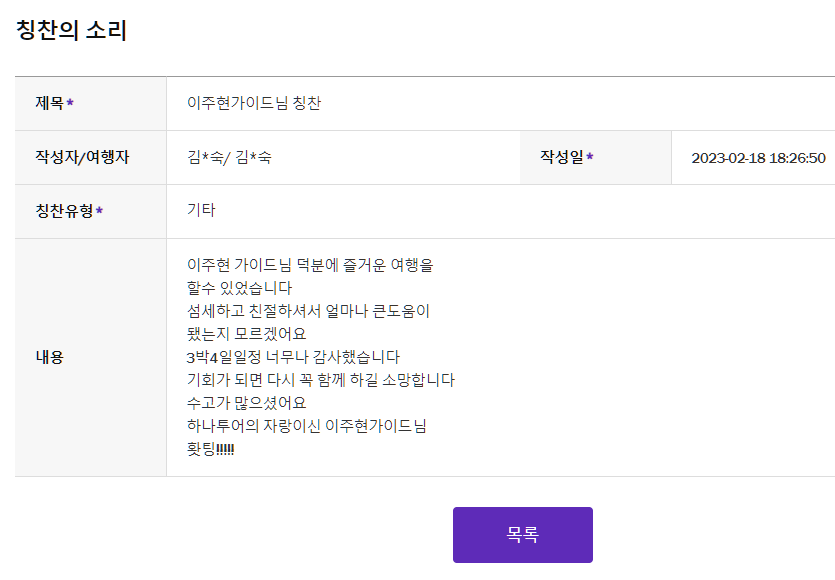This screenshot has height=580, width=835.
Task: Select the 작성자/여행자 label cell
Action: click(82, 157)
